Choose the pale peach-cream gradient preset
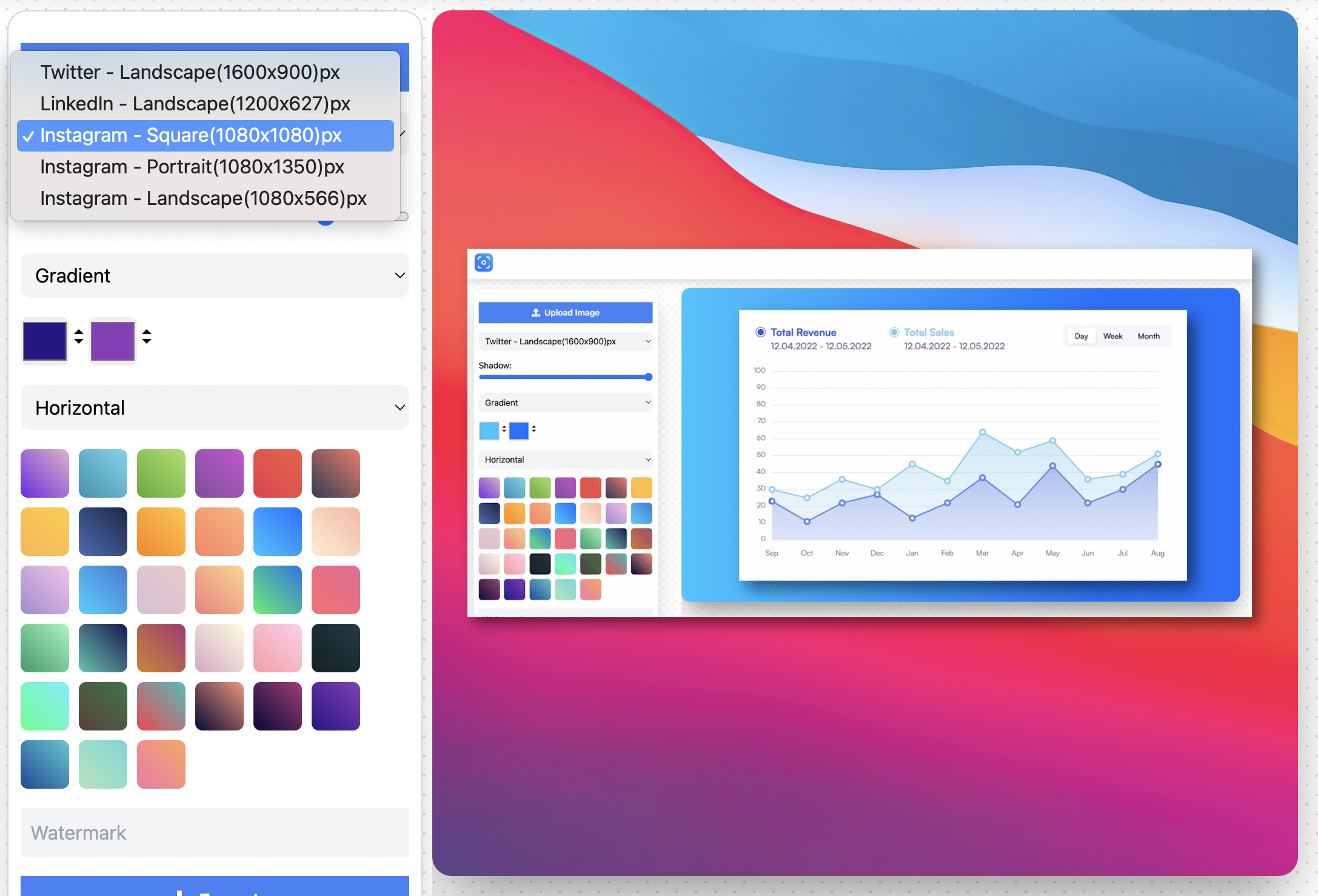Screen dimensions: 1318x896 [x=336, y=532]
